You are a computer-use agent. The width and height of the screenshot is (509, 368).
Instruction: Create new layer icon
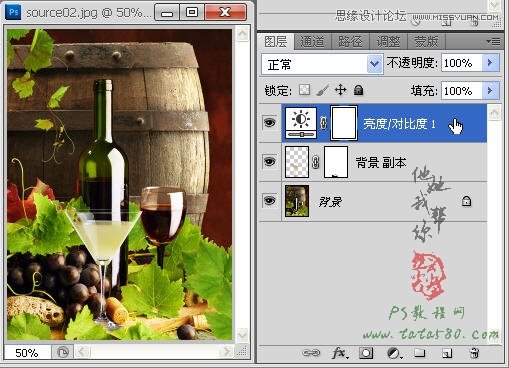pyautogui.click(x=447, y=353)
